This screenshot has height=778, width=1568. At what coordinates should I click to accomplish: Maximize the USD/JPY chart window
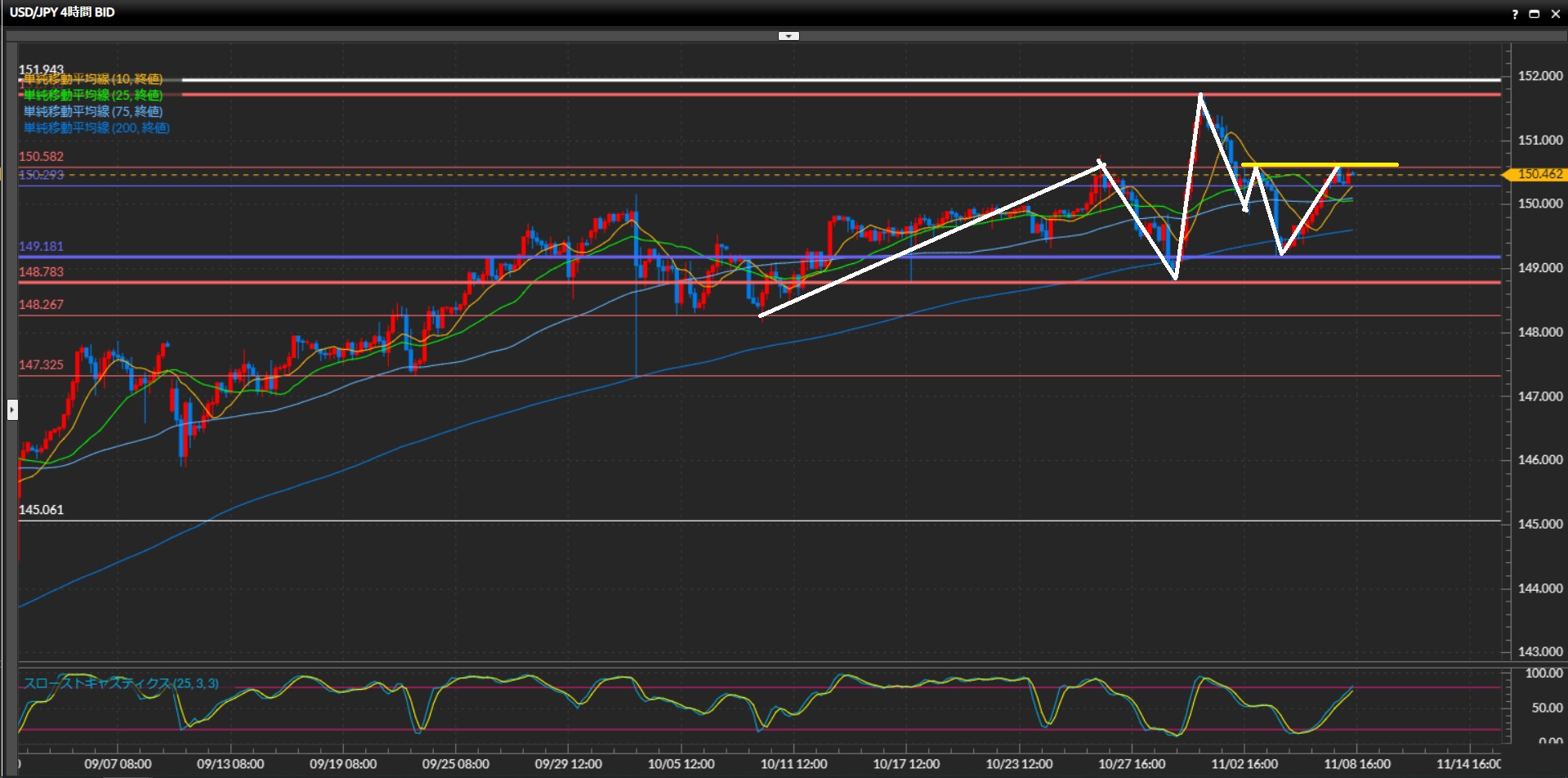[x=1534, y=14]
